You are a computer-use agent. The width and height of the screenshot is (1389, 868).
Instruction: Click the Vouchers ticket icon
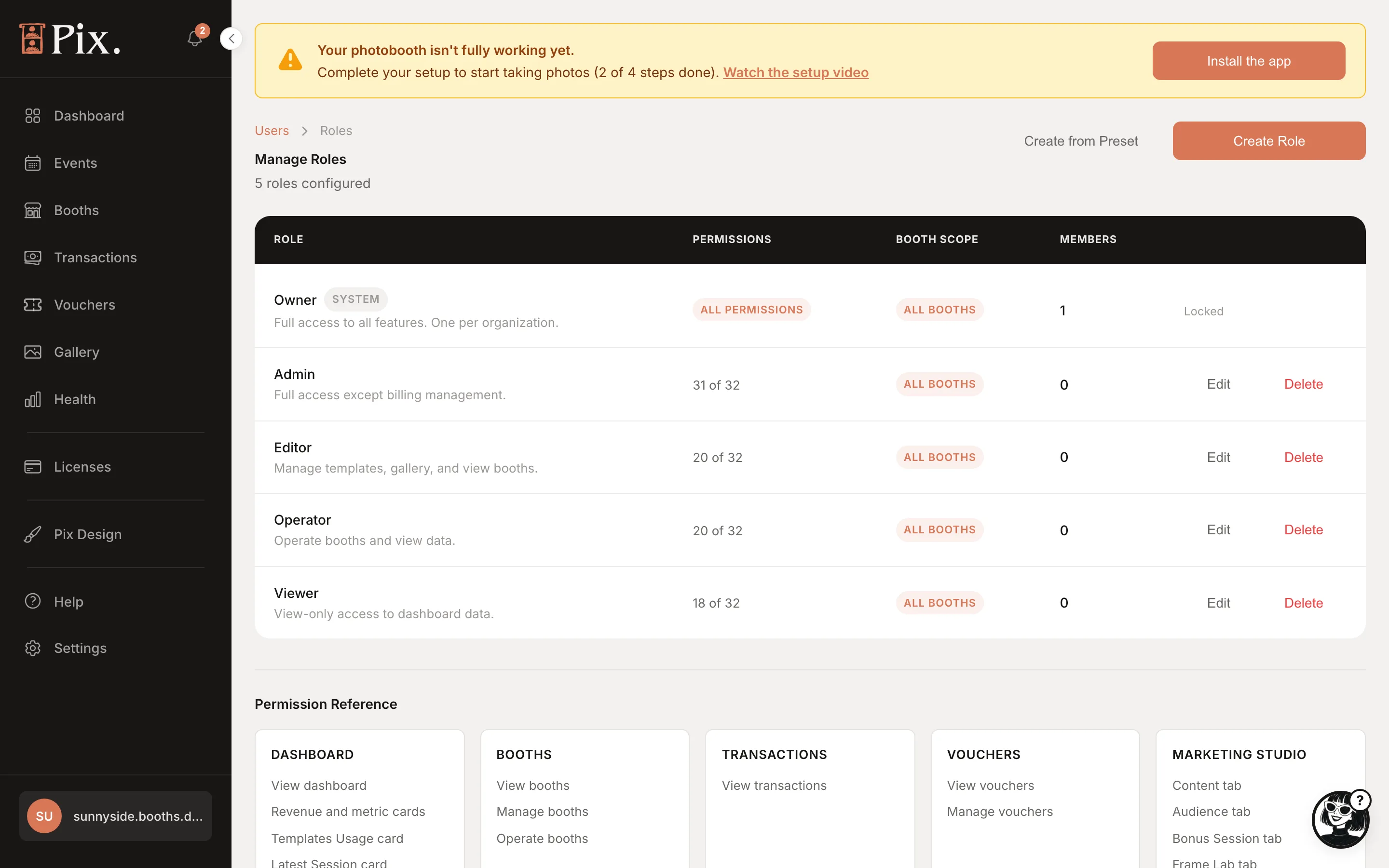coord(33,305)
